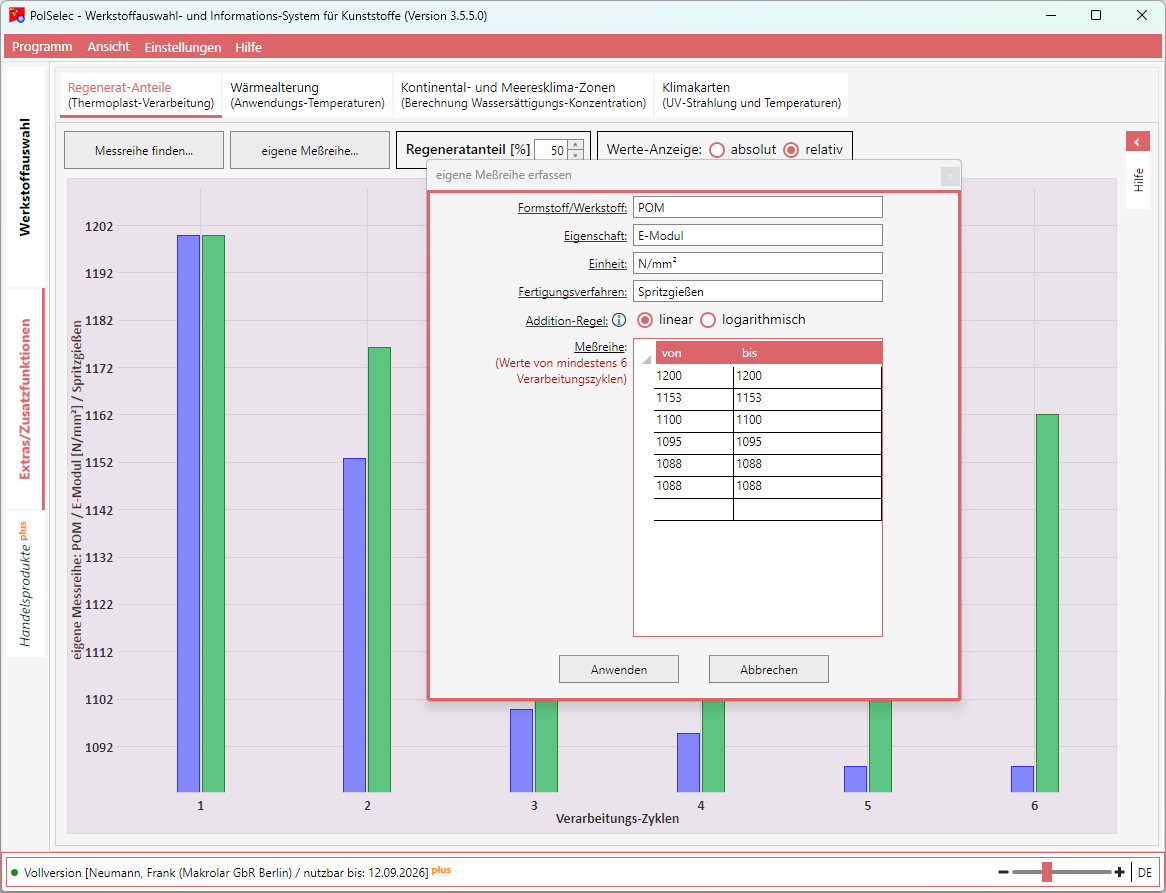Click the empty von cell in last row
Viewport: 1166px width, 893px height.
[x=694, y=509]
